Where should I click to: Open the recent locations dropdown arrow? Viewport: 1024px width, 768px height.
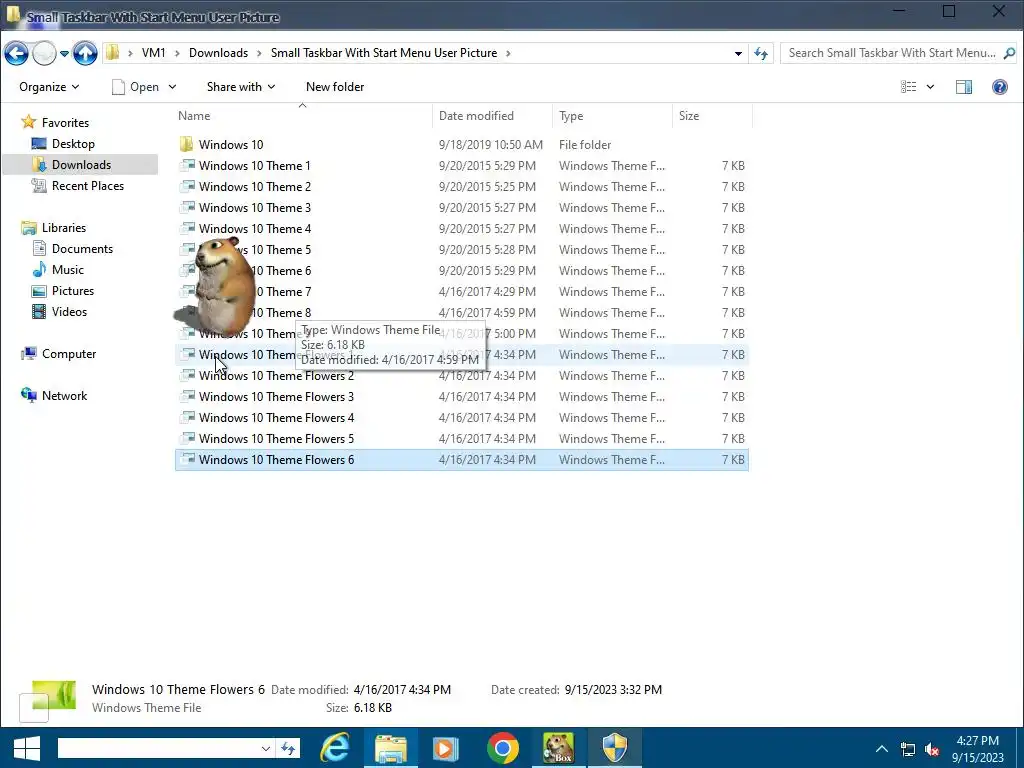[64, 54]
